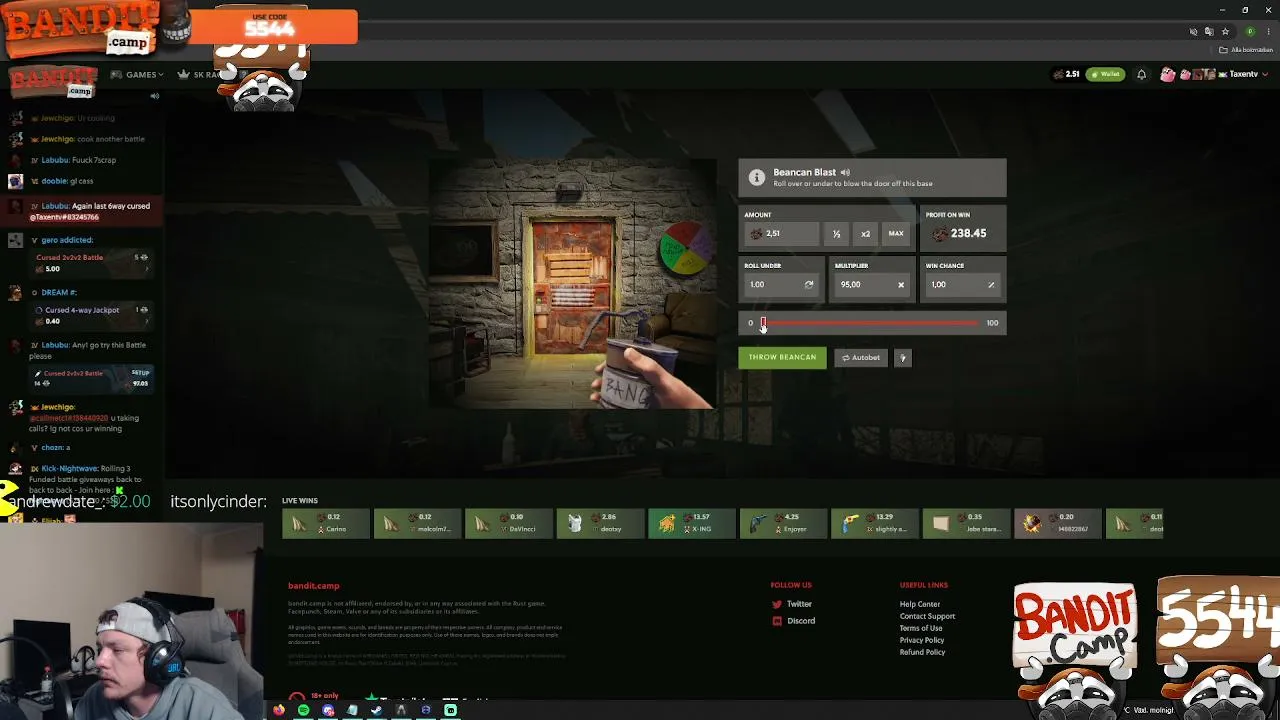Bookmark this page with the star icon
The width and height of the screenshot is (1280, 720).
1225,32
